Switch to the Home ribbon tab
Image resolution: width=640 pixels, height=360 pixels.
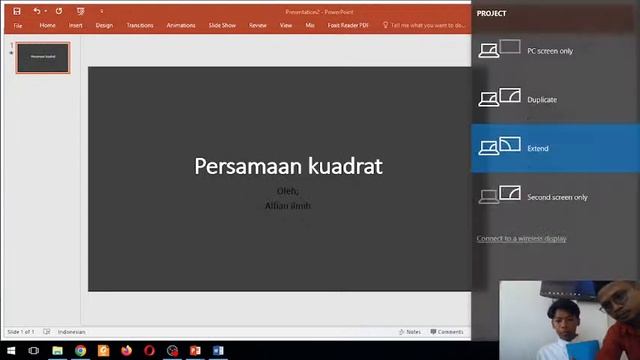pos(47,25)
